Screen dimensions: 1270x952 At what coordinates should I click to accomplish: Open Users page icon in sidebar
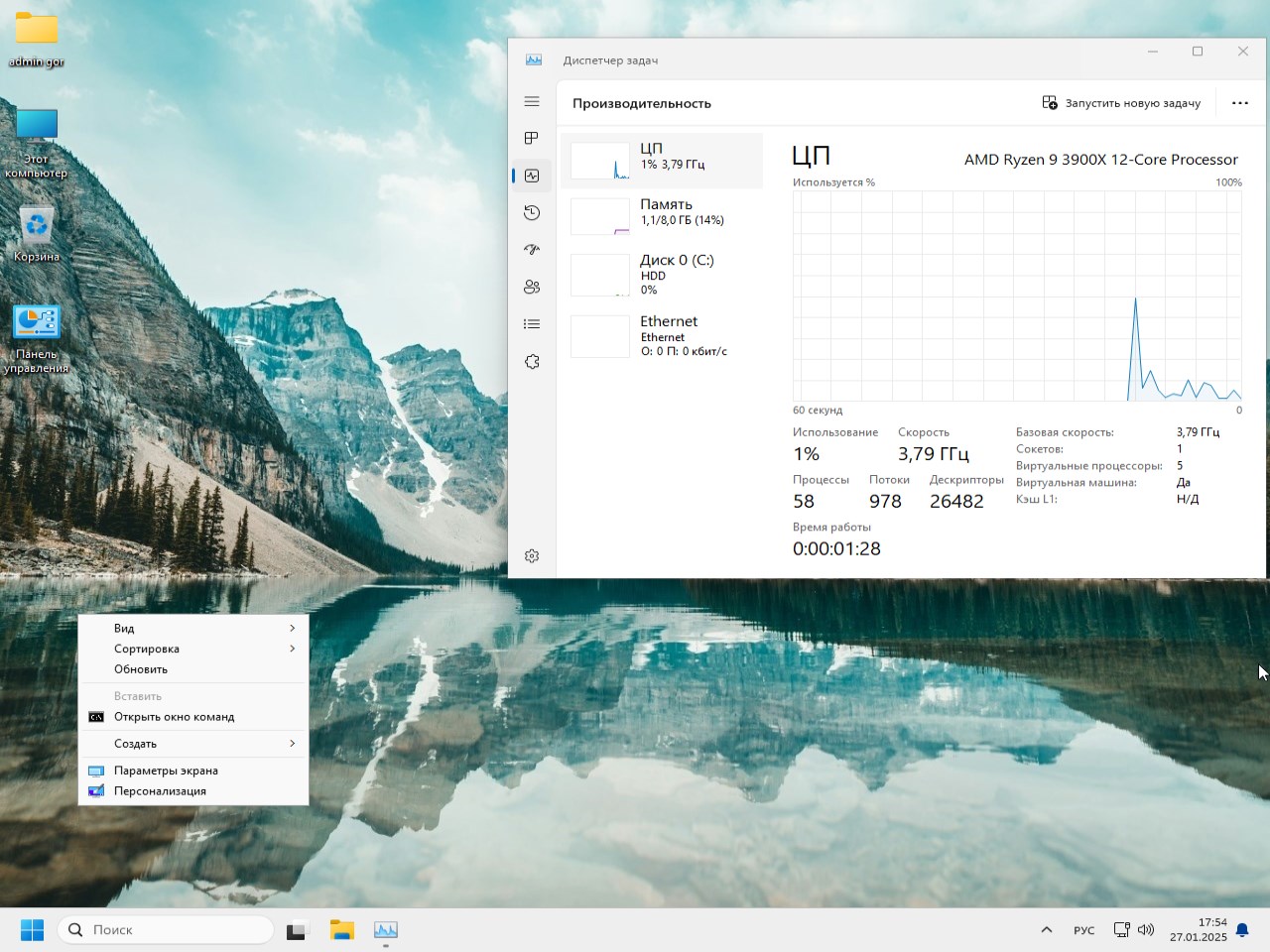pyautogui.click(x=532, y=287)
